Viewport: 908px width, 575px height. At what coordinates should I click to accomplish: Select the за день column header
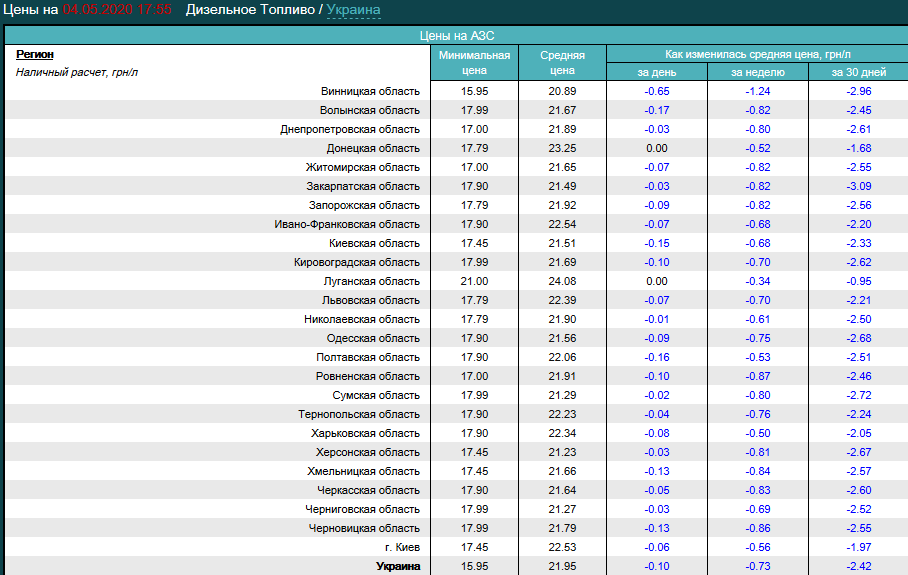coord(656,72)
